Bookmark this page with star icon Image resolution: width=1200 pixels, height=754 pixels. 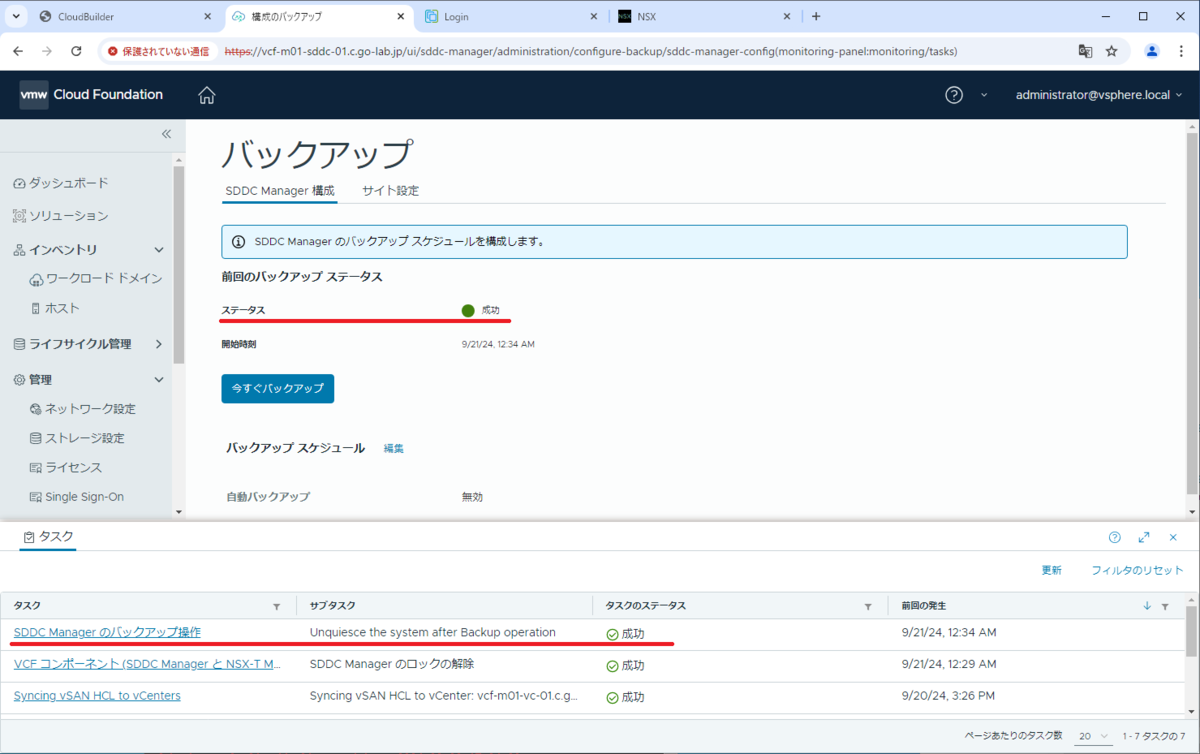click(x=1112, y=51)
